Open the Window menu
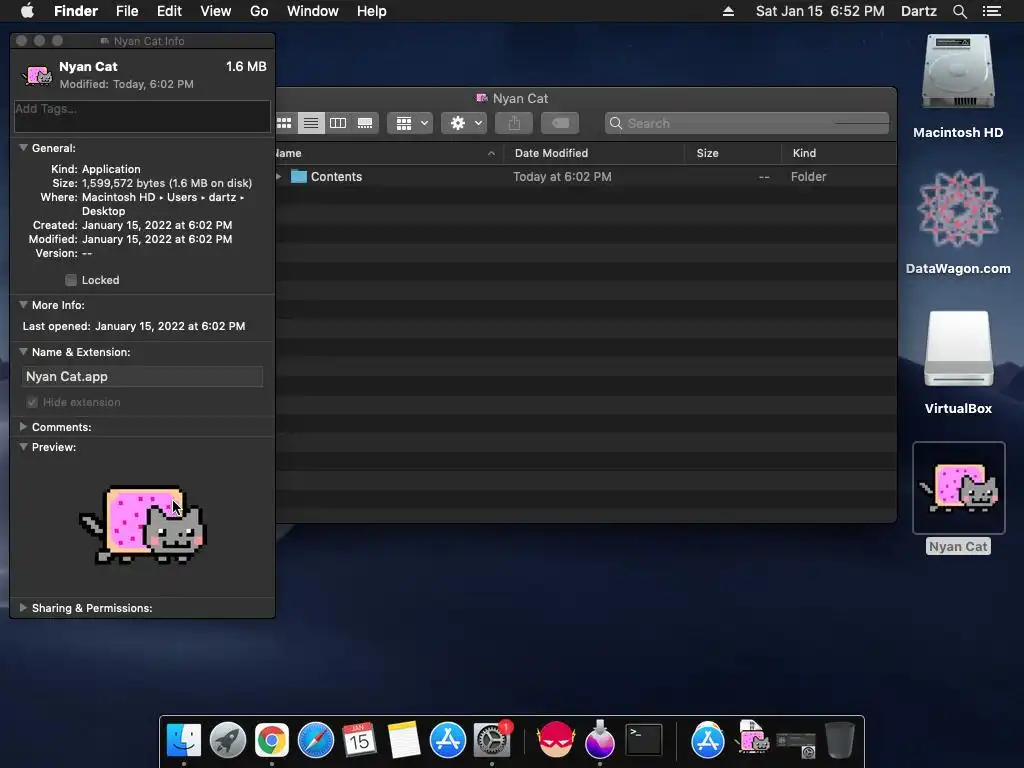Screen dimensions: 1024x768 point(313,11)
